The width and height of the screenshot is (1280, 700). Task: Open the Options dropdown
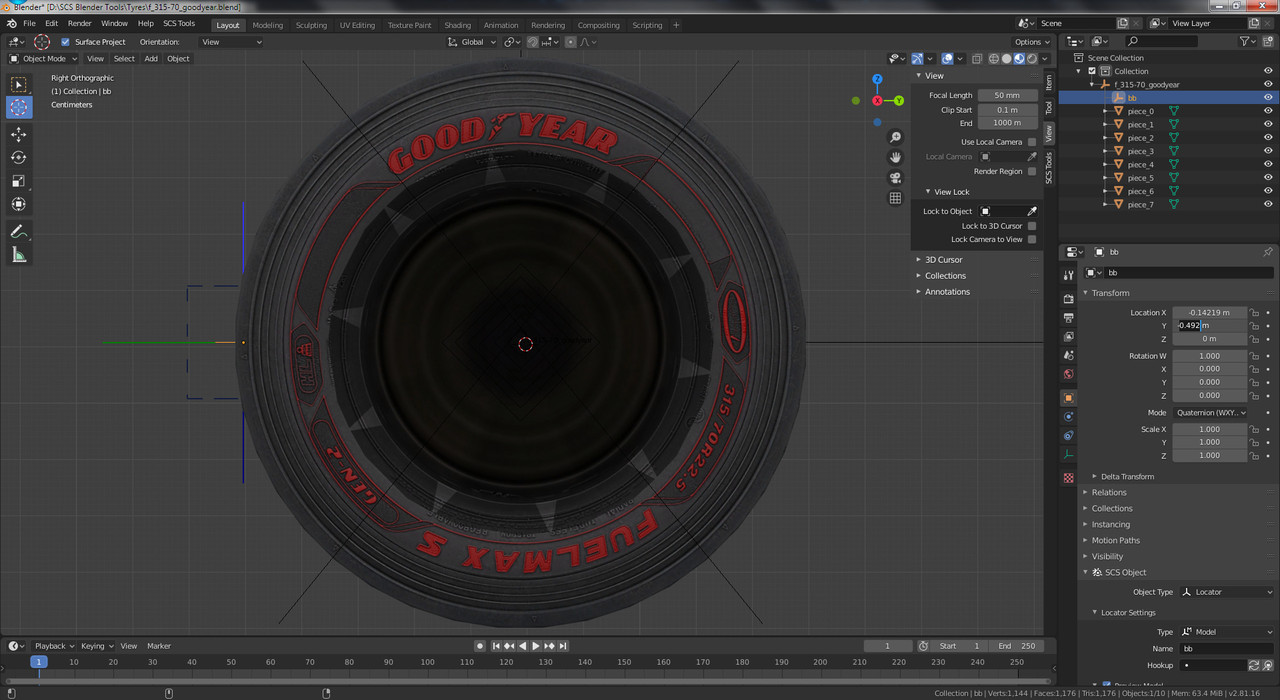click(x=1031, y=42)
